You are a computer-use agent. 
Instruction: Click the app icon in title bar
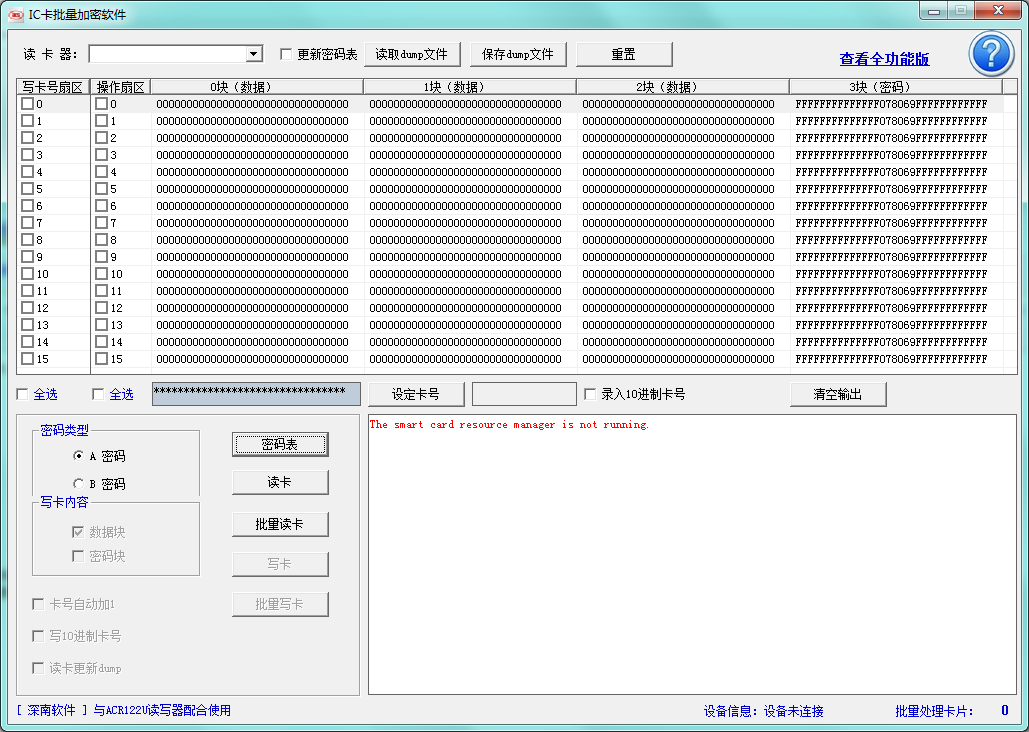coord(15,14)
